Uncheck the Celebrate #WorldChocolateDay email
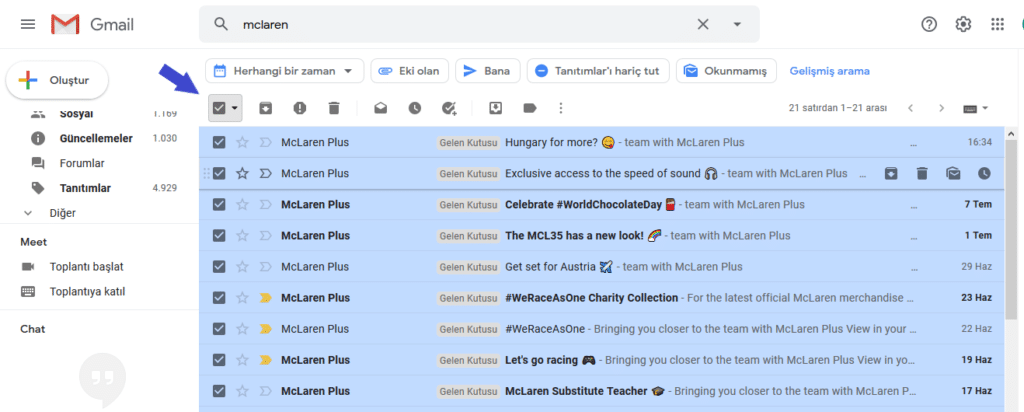The height and width of the screenshot is (412, 1024). coord(219,204)
